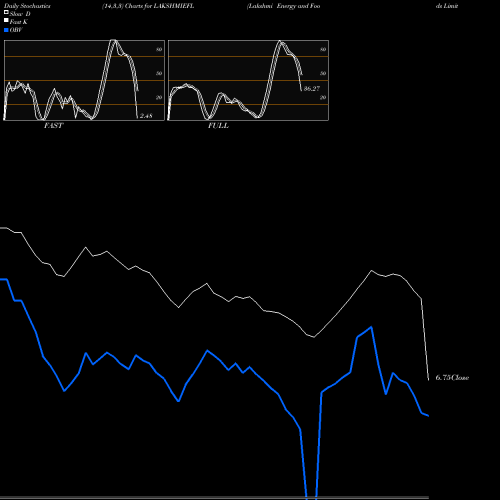Select the 'Slow D' legend label
This screenshot has width=500, height=500.
point(20,14)
